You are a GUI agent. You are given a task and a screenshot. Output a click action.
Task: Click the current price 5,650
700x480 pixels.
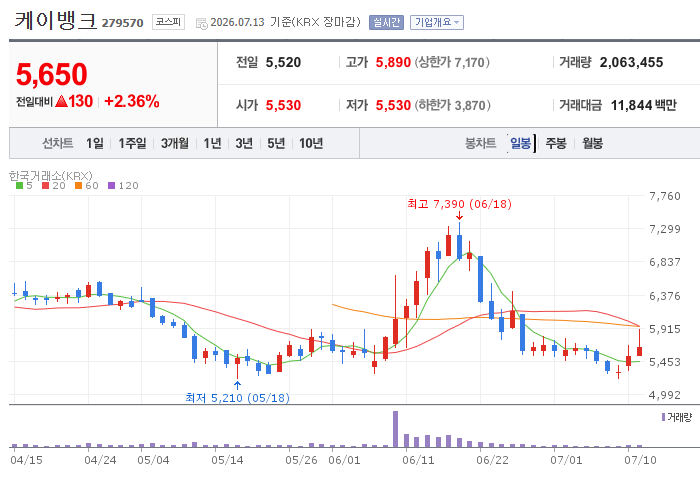coord(52,74)
